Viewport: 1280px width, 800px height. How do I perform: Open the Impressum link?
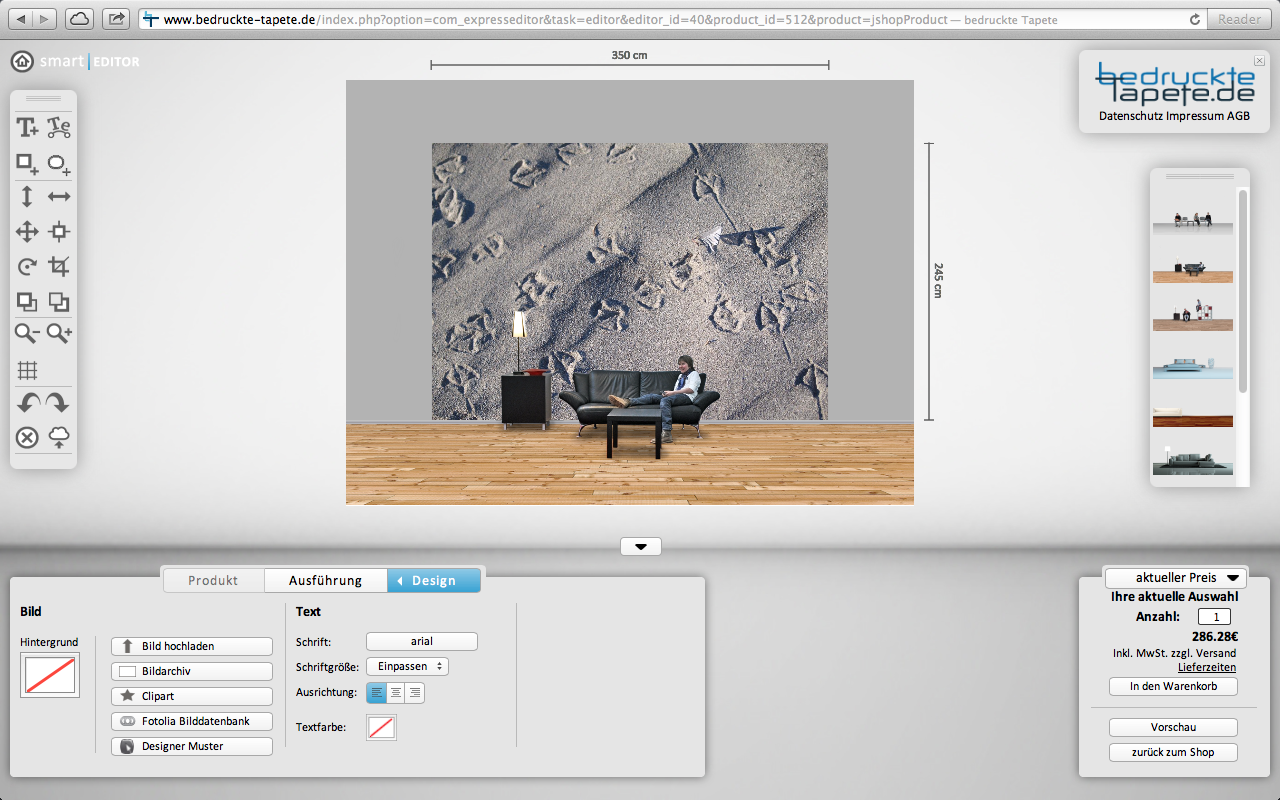[1195, 116]
